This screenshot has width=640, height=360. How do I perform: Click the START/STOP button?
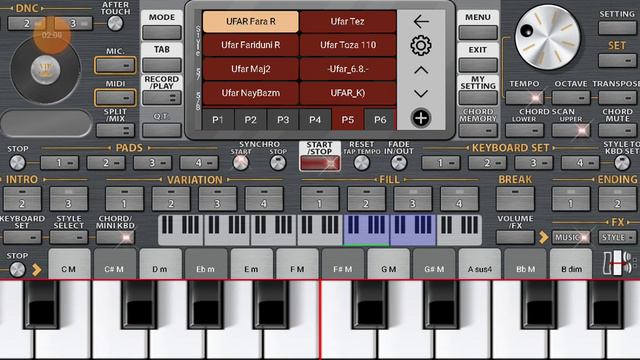tap(320, 163)
